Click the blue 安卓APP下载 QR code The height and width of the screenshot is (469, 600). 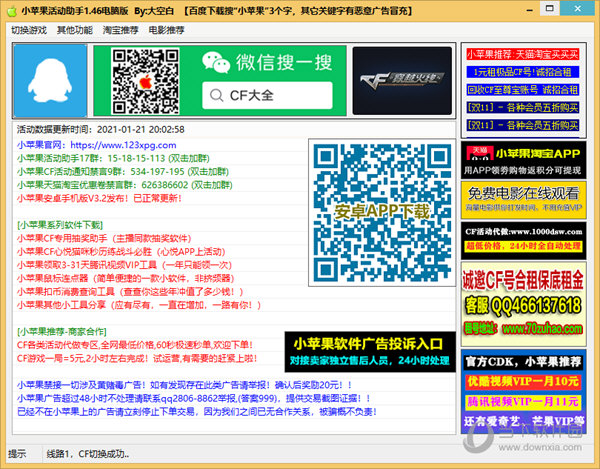(382, 212)
